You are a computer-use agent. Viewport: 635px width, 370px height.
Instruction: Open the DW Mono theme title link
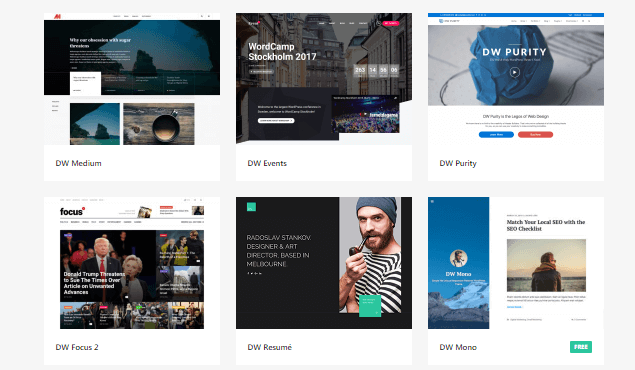[458, 347]
